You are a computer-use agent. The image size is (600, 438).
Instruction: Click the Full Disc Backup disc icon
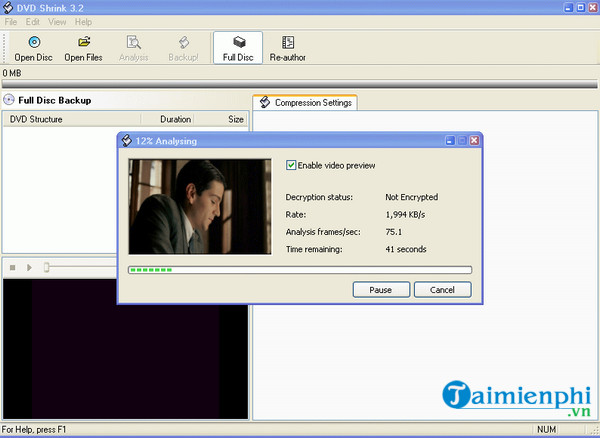8,100
